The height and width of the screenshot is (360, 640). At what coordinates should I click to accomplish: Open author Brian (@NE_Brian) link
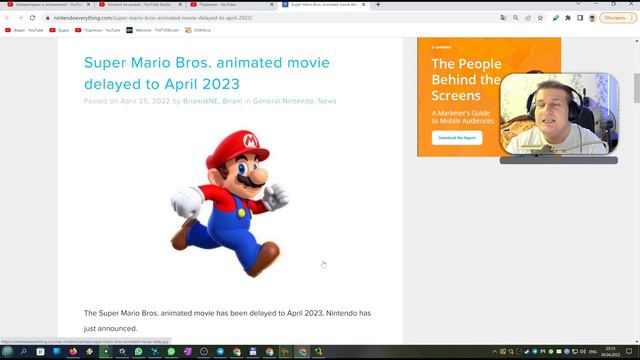(x=212, y=101)
